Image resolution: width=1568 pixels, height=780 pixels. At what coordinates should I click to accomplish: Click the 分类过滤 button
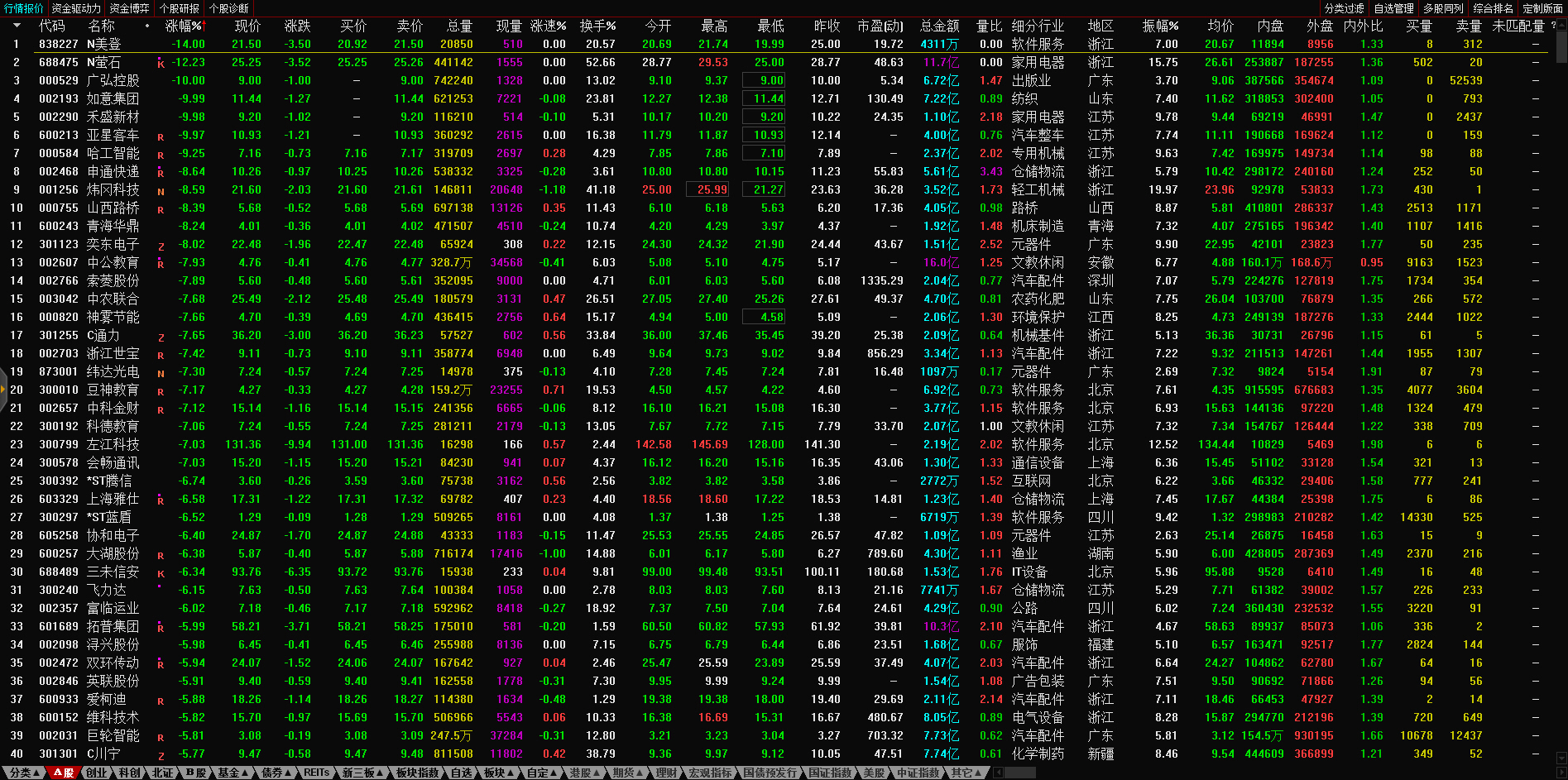point(1344,8)
